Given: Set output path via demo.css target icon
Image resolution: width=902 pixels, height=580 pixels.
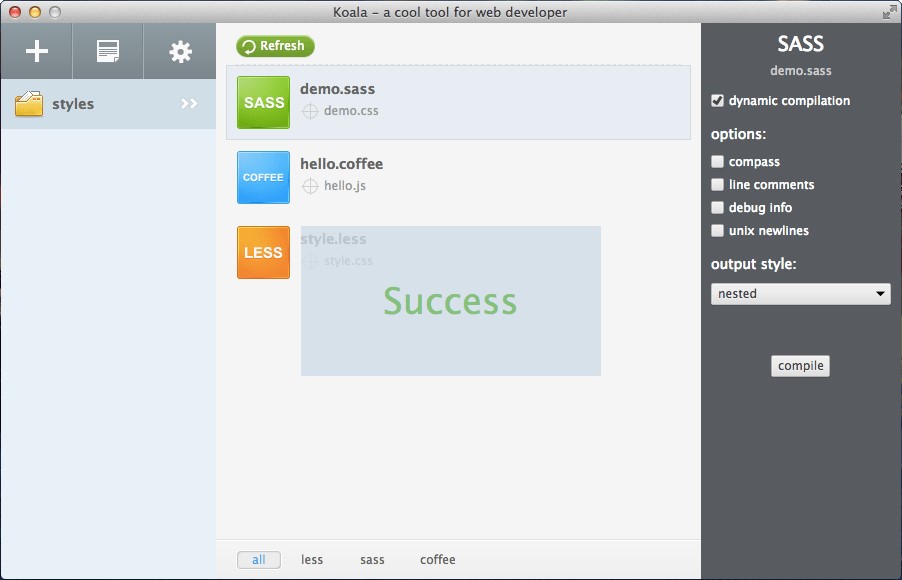Looking at the screenshot, I should click(x=310, y=111).
